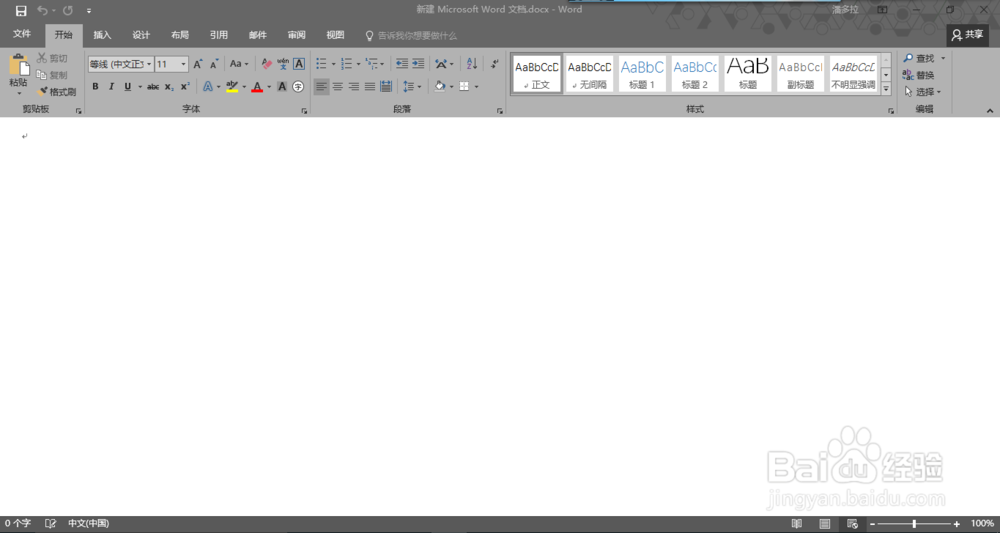This screenshot has width=1000, height=533.
Task: Open the font size dropdown showing 11
Action: point(184,64)
